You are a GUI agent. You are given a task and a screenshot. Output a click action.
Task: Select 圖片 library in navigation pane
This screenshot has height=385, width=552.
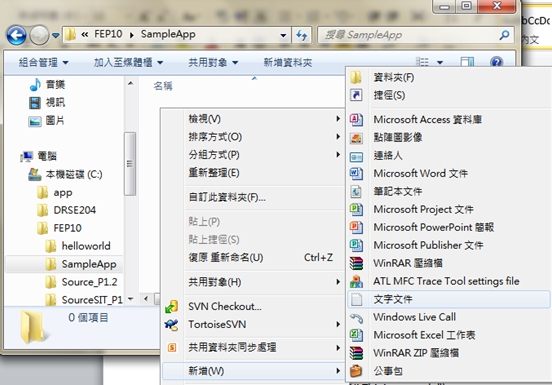pyautogui.click(x=46, y=121)
